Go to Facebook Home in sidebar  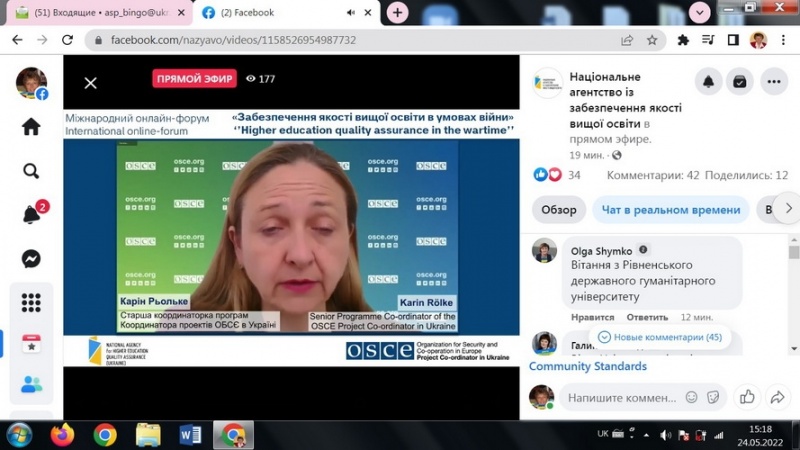tap(31, 127)
